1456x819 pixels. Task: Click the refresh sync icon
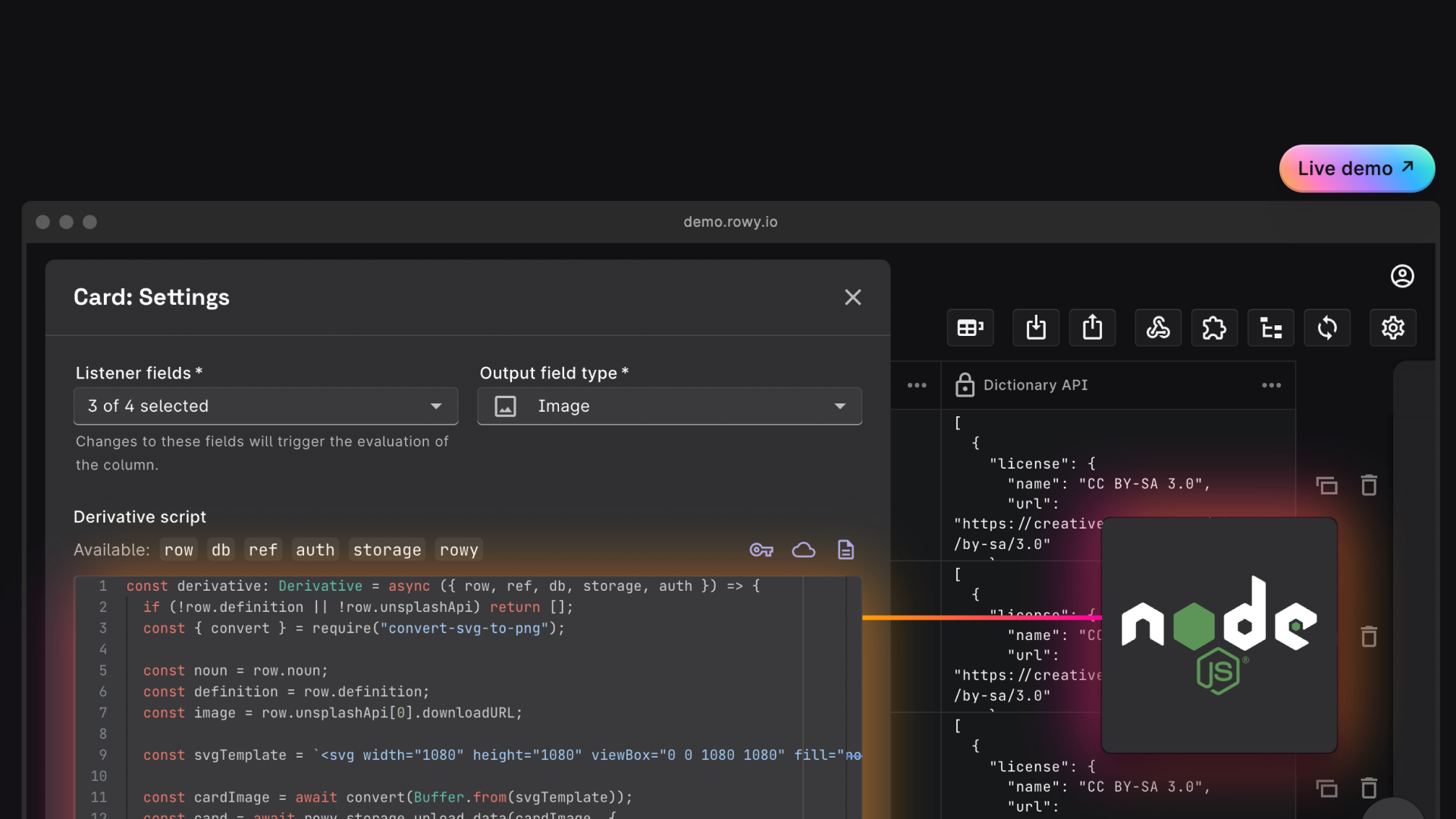pos(1327,328)
